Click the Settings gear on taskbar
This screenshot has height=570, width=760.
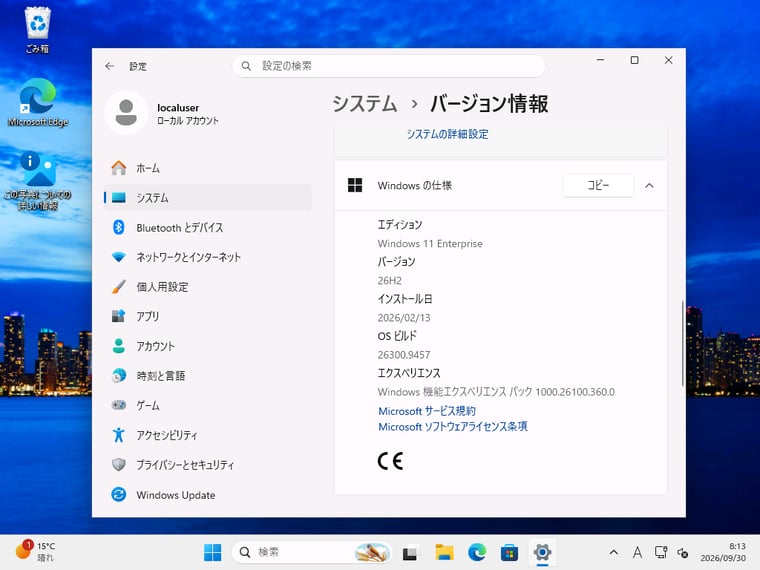click(x=542, y=552)
